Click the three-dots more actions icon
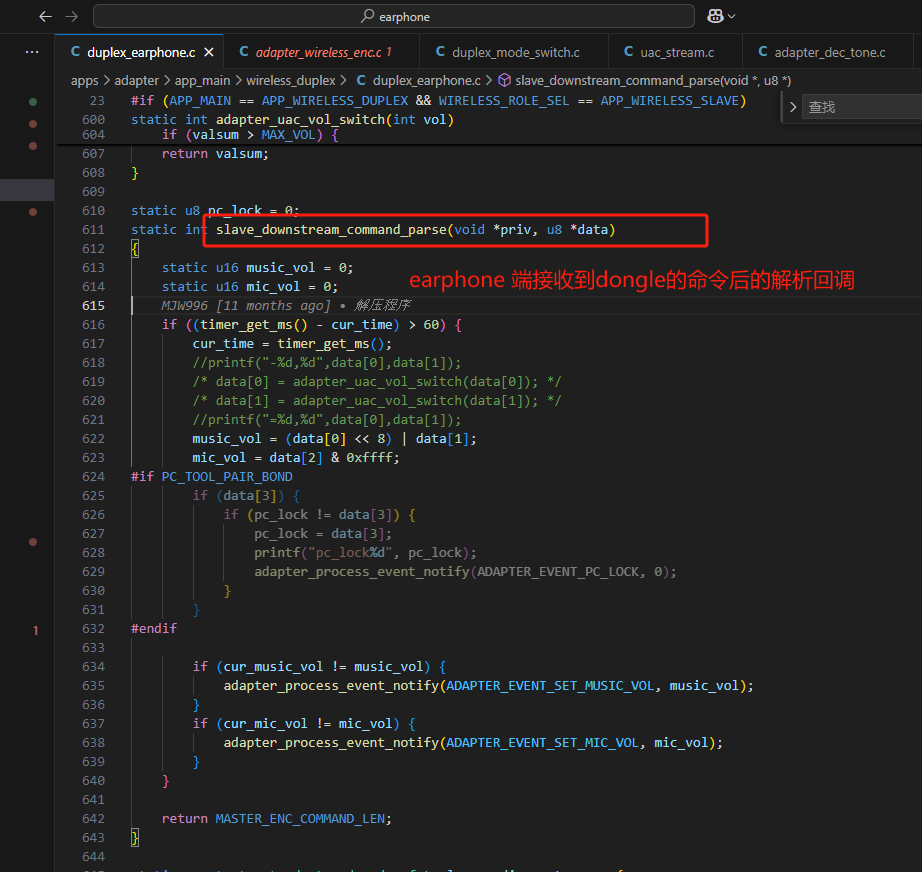922x872 pixels. (x=32, y=52)
